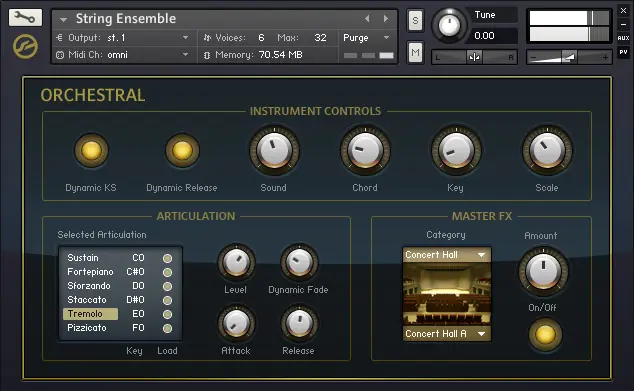
Task: Click the Tremolo key value E0
Action: pos(138,314)
